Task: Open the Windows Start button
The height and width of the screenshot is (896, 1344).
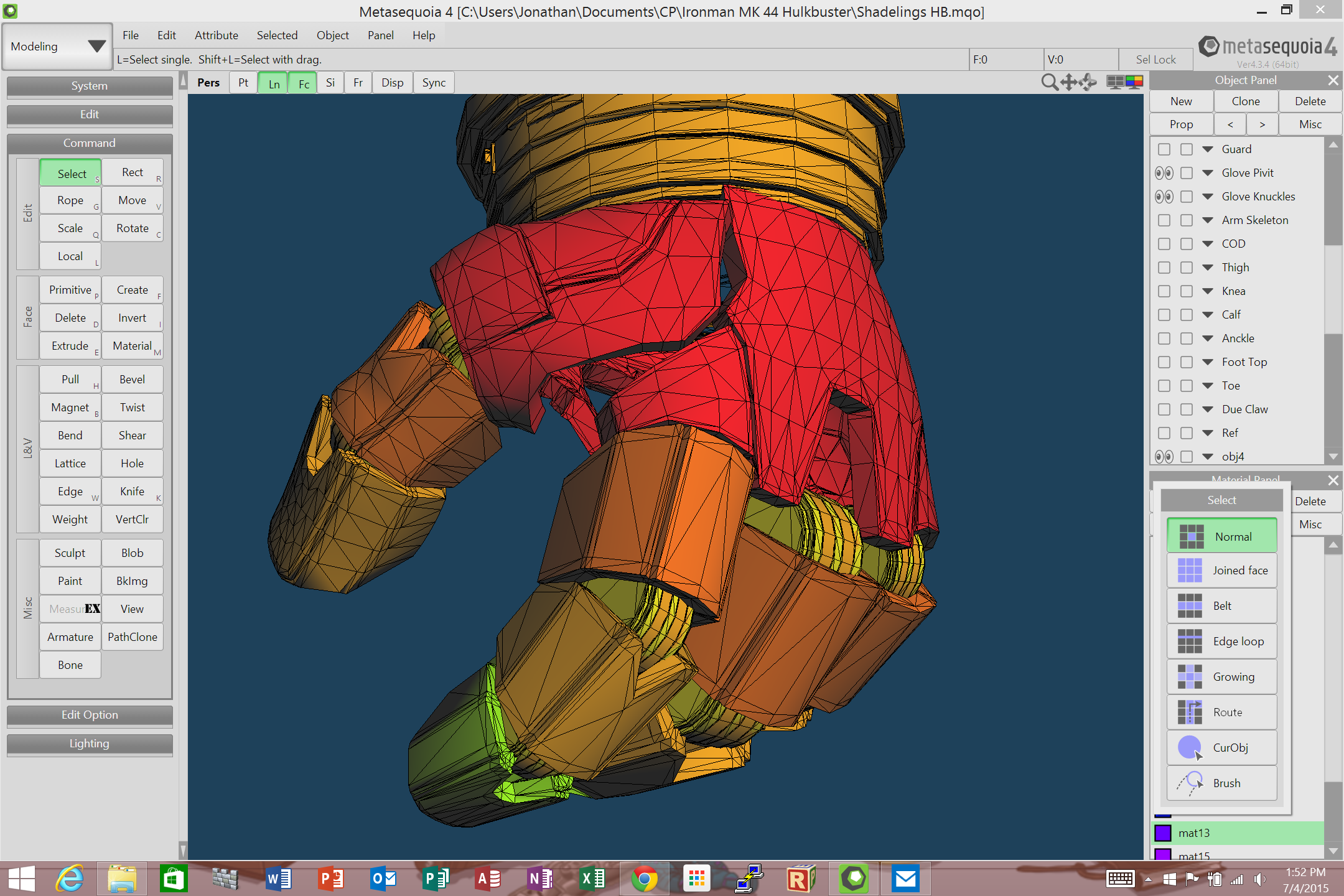Action: click(x=21, y=879)
